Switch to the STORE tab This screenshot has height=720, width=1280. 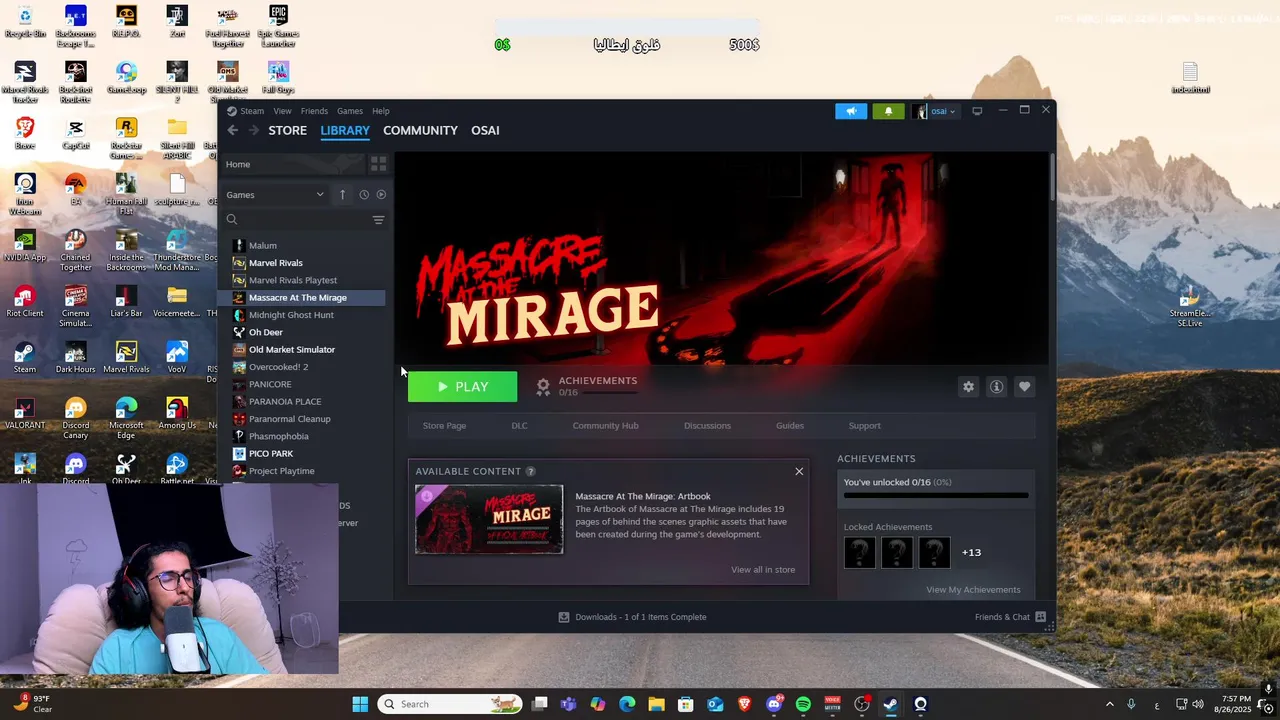pos(287,130)
